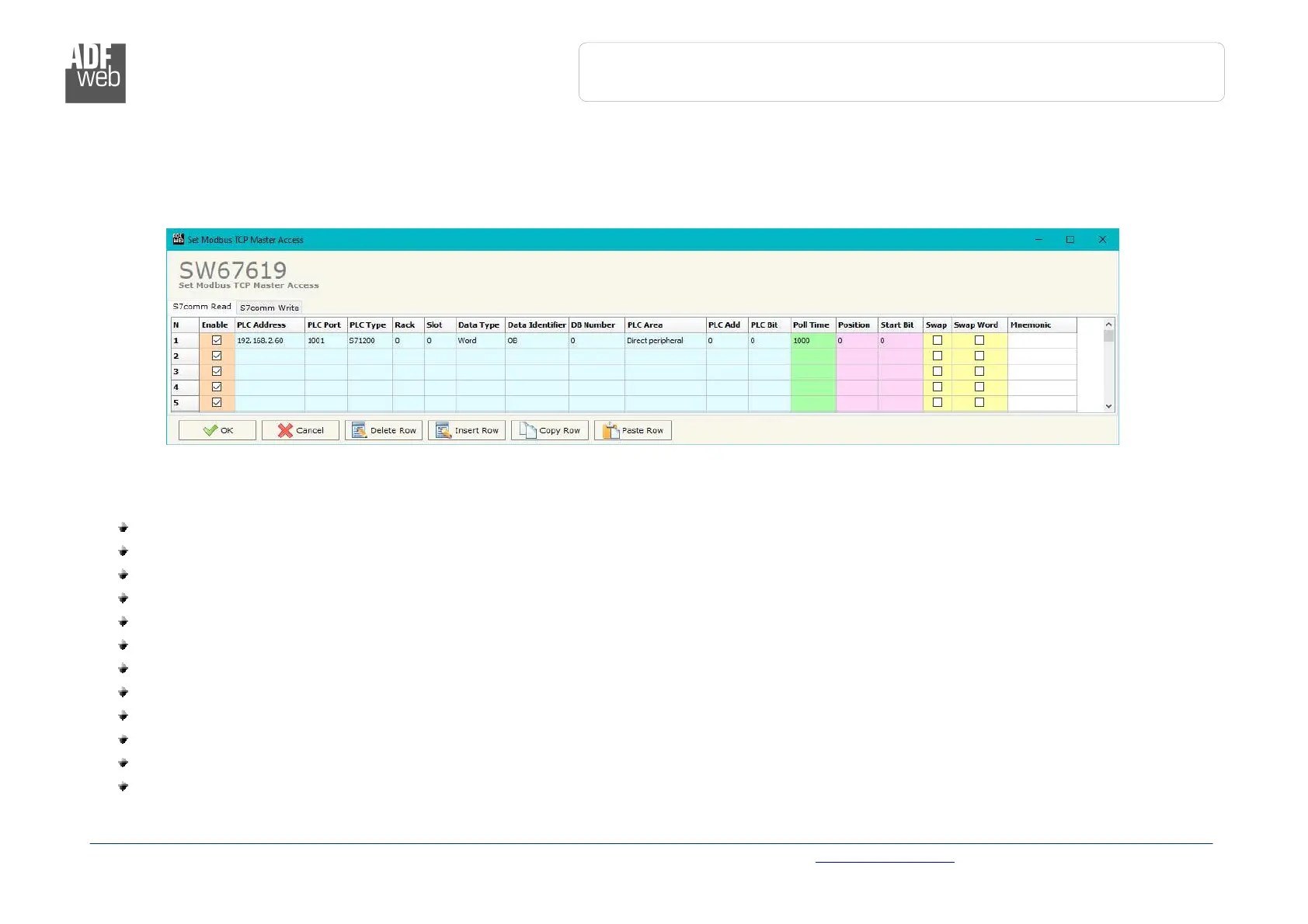Click the Data Type column header
The width and height of the screenshot is (1308, 924).
[x=481, y=325]
